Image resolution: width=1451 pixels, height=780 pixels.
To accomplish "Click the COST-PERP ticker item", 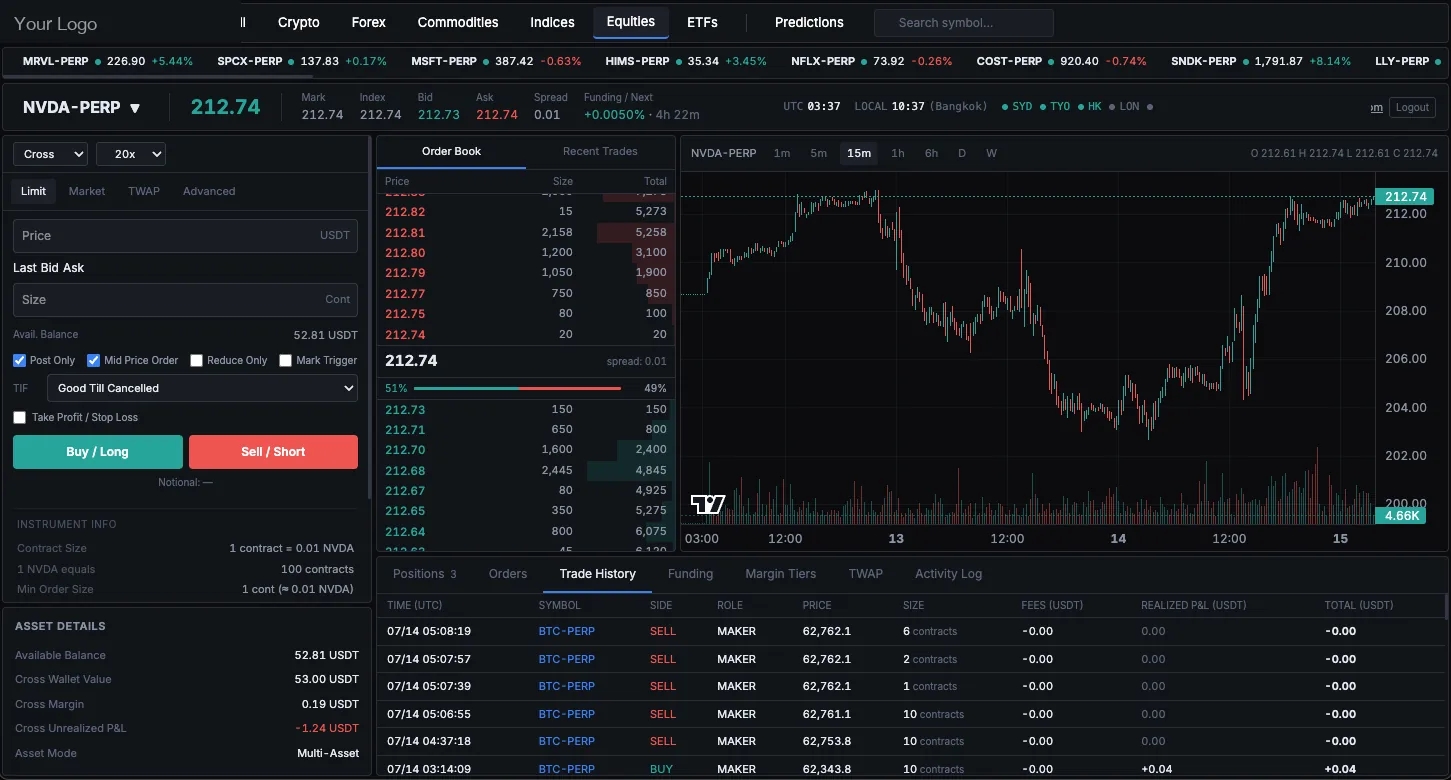I will coord(1062,61).
